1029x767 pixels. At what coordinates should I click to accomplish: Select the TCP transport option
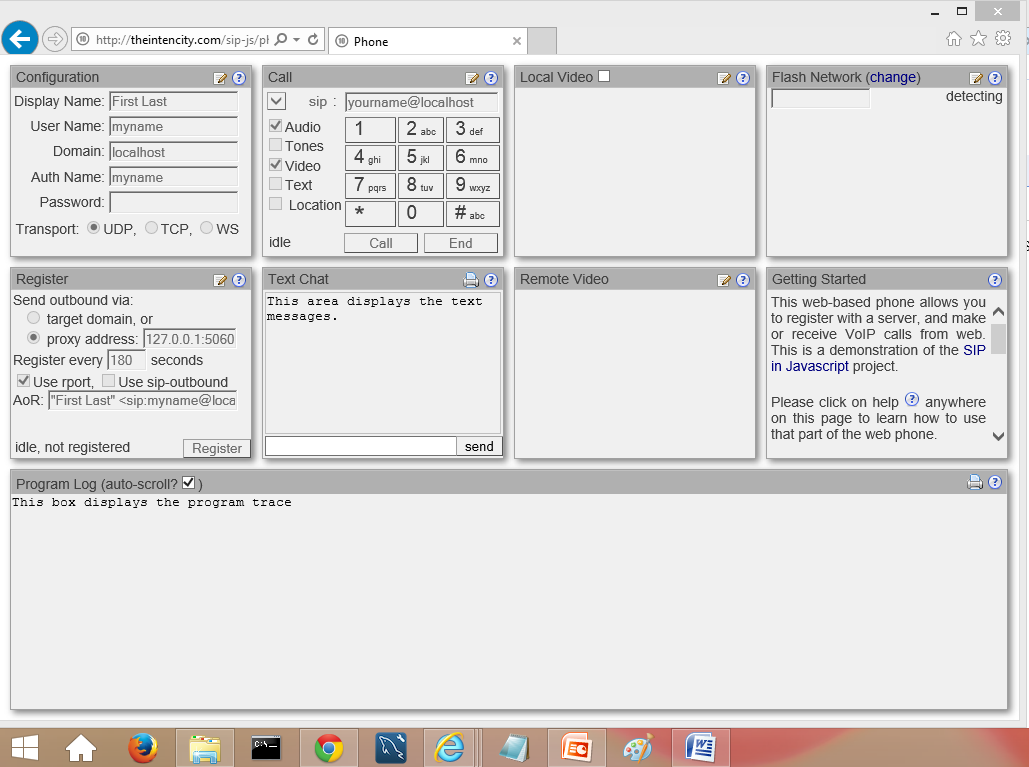[152, 228]
